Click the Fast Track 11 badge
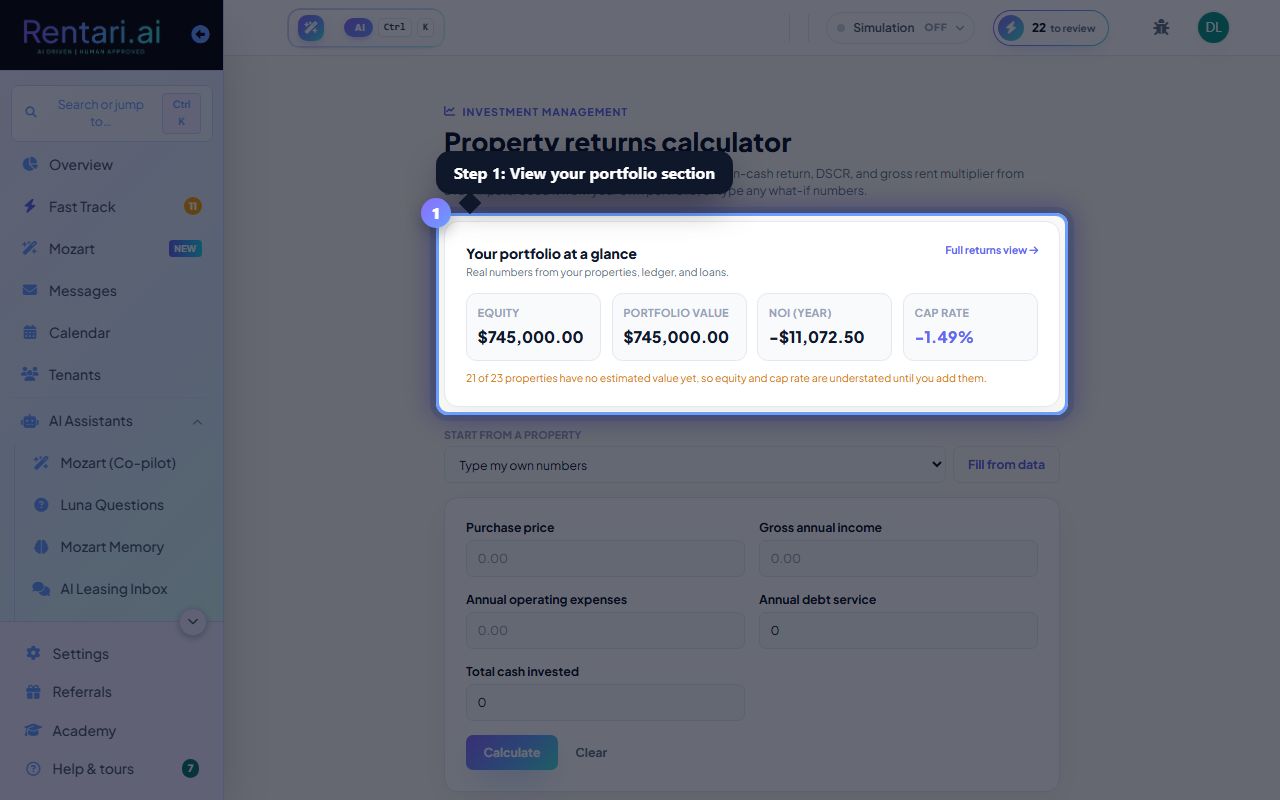Screen dimensions: 1280x800 click(x=193, y=207)
